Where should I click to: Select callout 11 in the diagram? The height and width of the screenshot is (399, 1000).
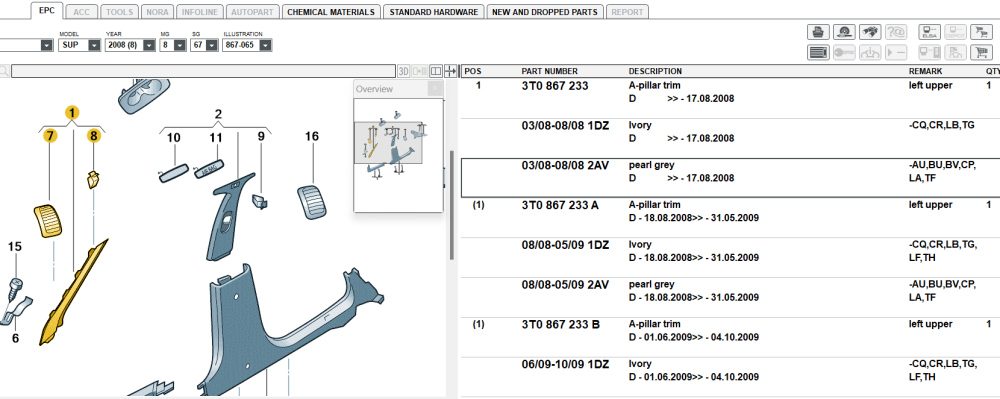[216, 137]
